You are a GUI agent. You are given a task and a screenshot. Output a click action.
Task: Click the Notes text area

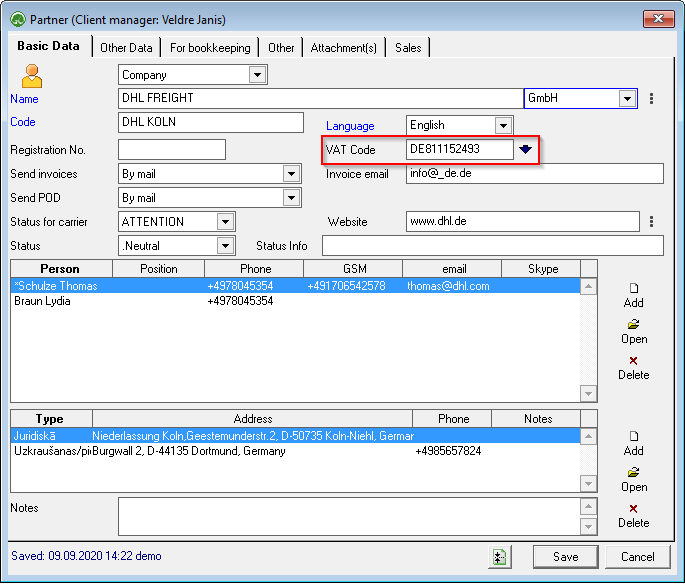point(349,516)
